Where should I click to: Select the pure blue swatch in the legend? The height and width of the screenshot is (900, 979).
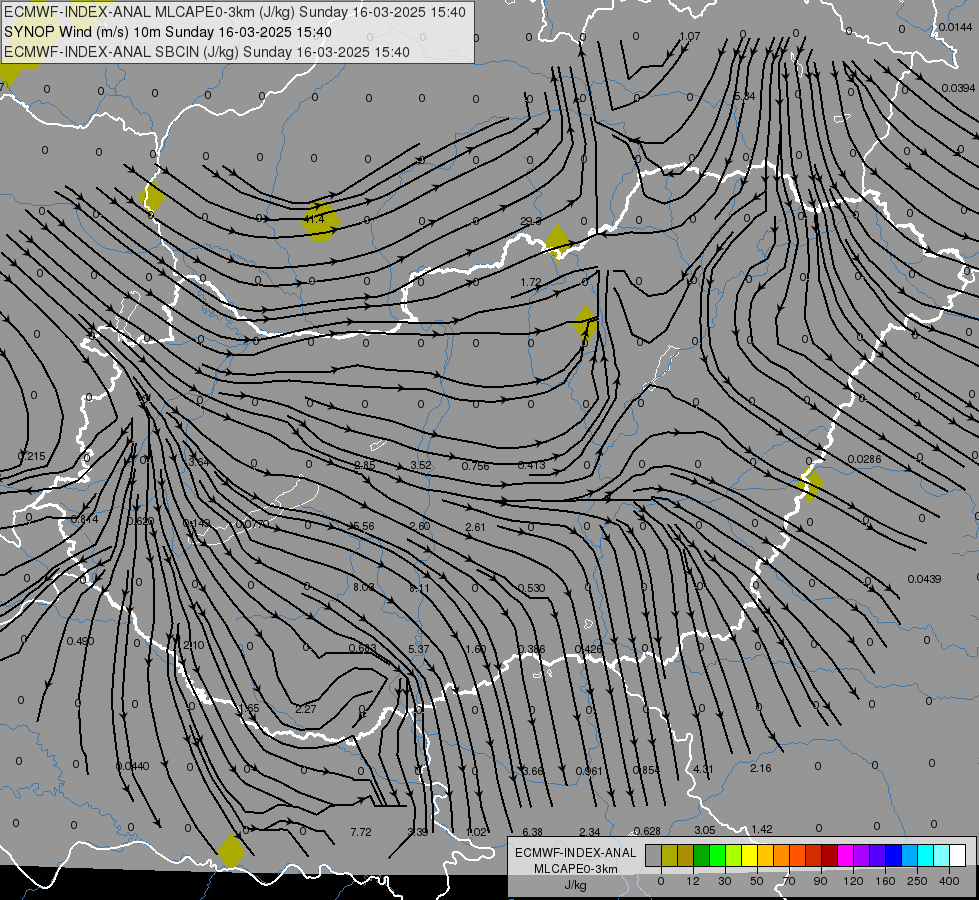coord(893,855)
